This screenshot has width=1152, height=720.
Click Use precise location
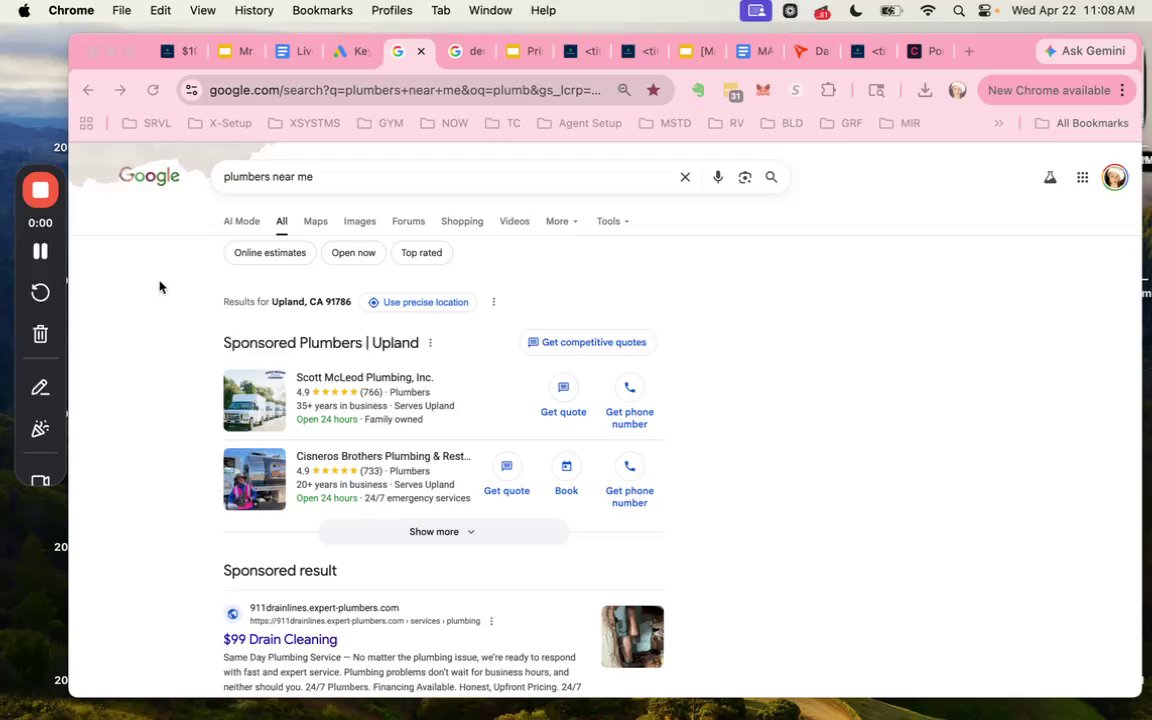tap(418, 302)
